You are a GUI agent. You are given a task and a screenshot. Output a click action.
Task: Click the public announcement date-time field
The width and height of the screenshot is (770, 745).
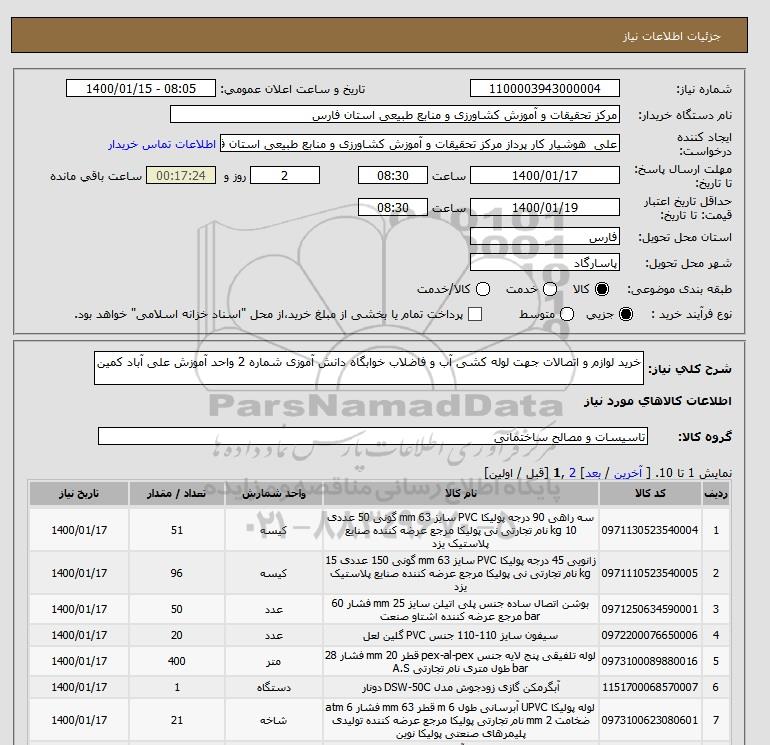pos(141,88)
